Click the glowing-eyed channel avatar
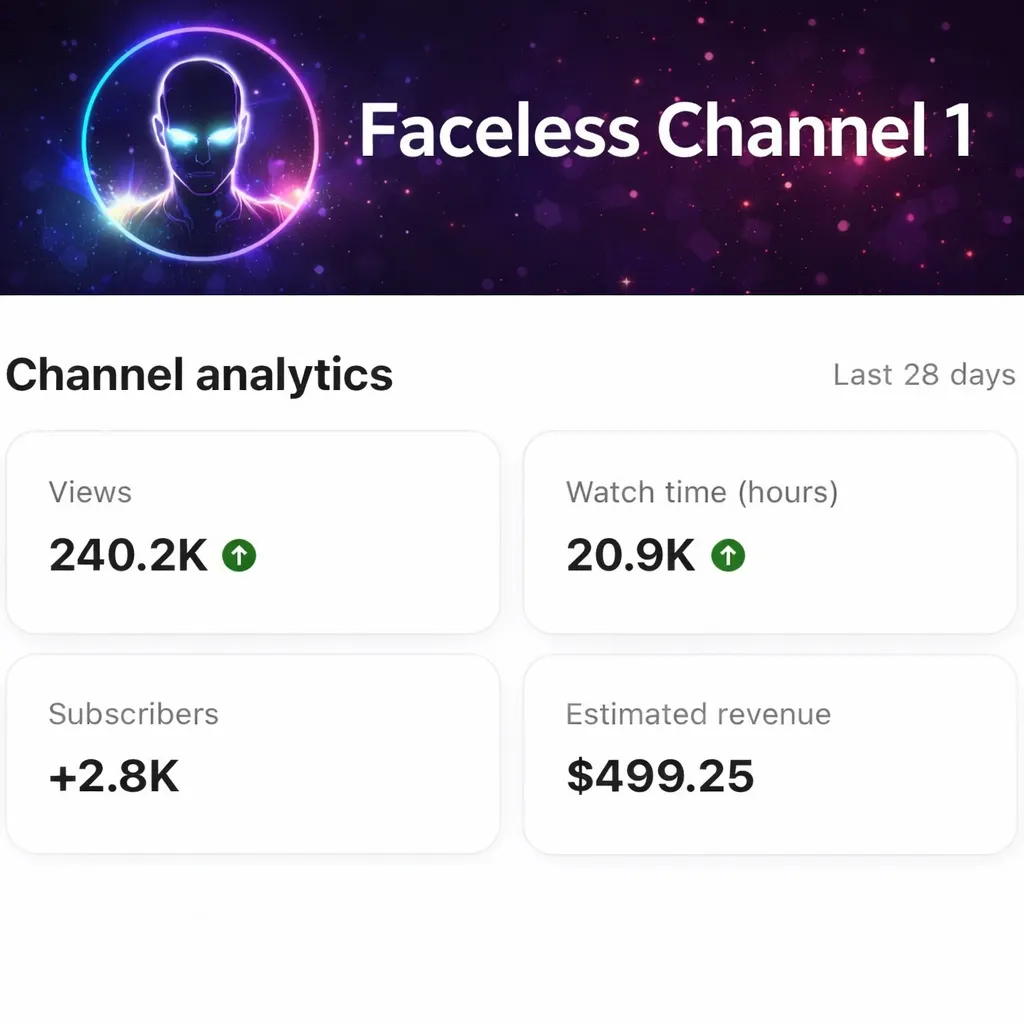The image size is (1024, 1024). coord(201,145)
